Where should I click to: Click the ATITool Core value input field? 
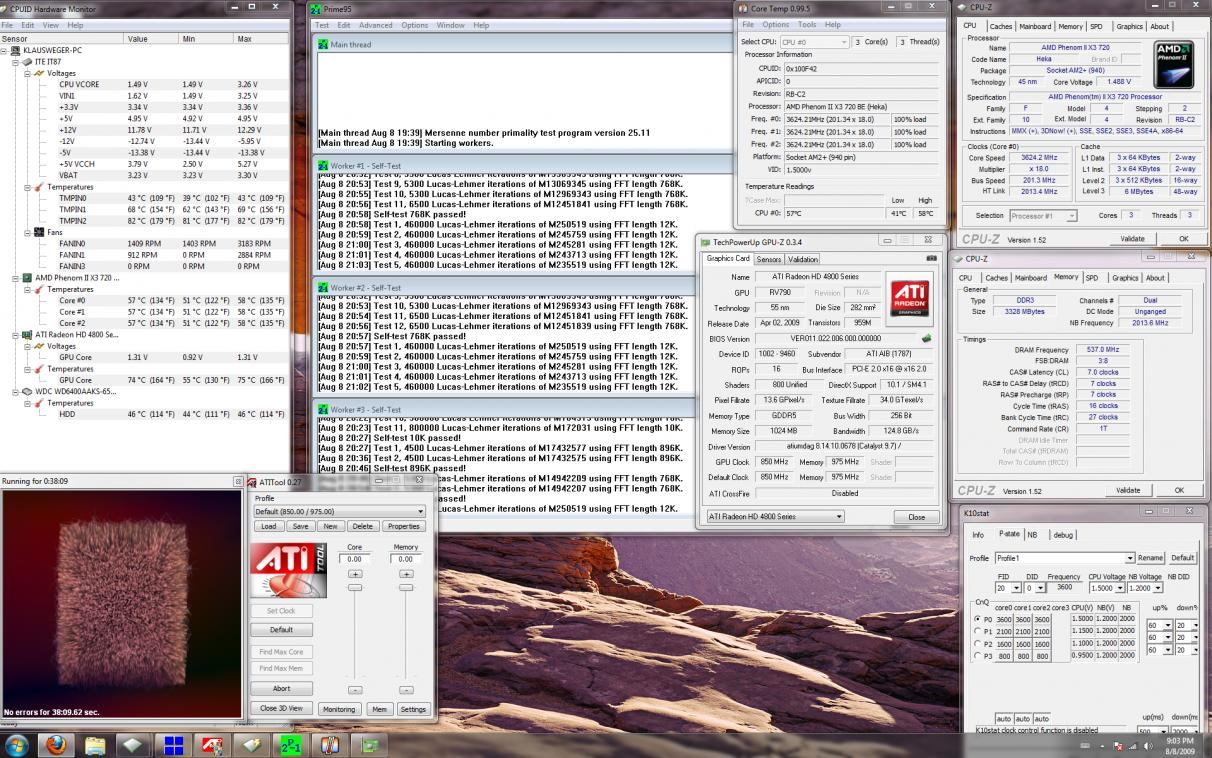coord(354,559)
